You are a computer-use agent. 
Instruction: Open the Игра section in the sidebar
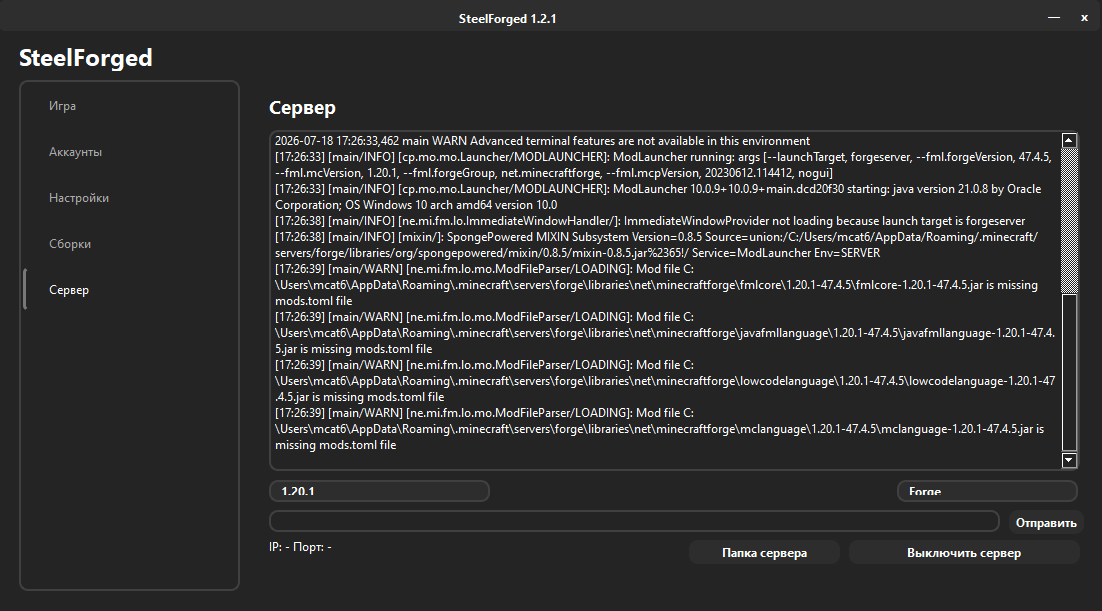[63, 106]
